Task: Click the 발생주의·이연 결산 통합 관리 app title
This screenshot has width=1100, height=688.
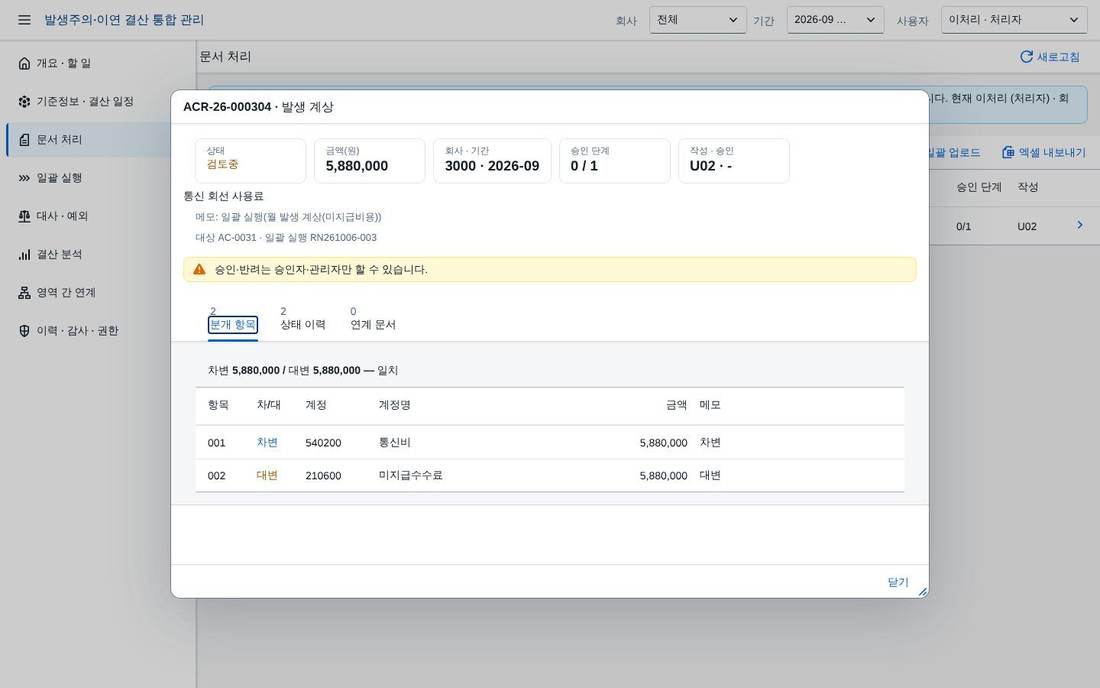Action: [x=124, y=20]
